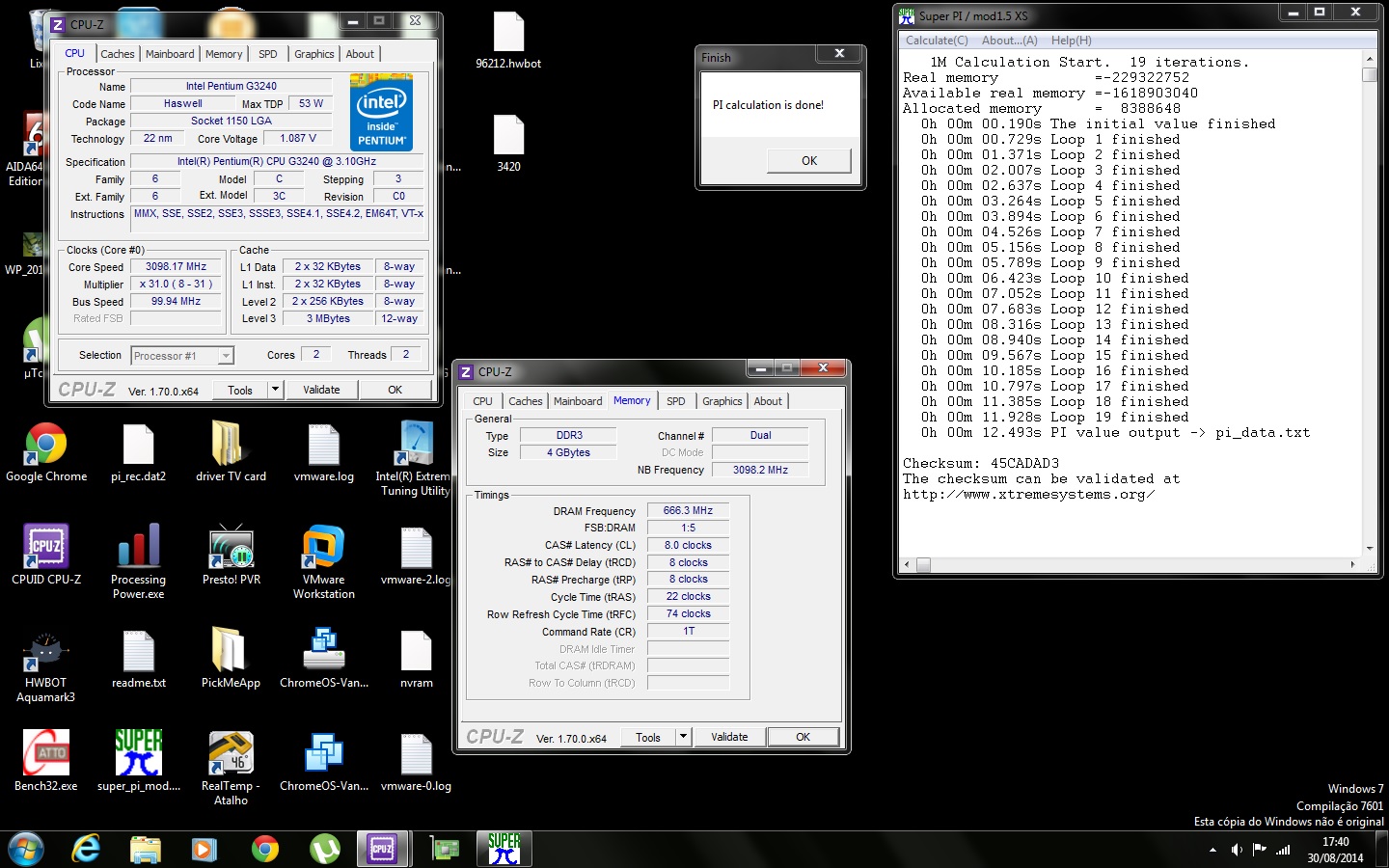
Task: Click OK in CPU-Z CPU window
Action: 395,390
